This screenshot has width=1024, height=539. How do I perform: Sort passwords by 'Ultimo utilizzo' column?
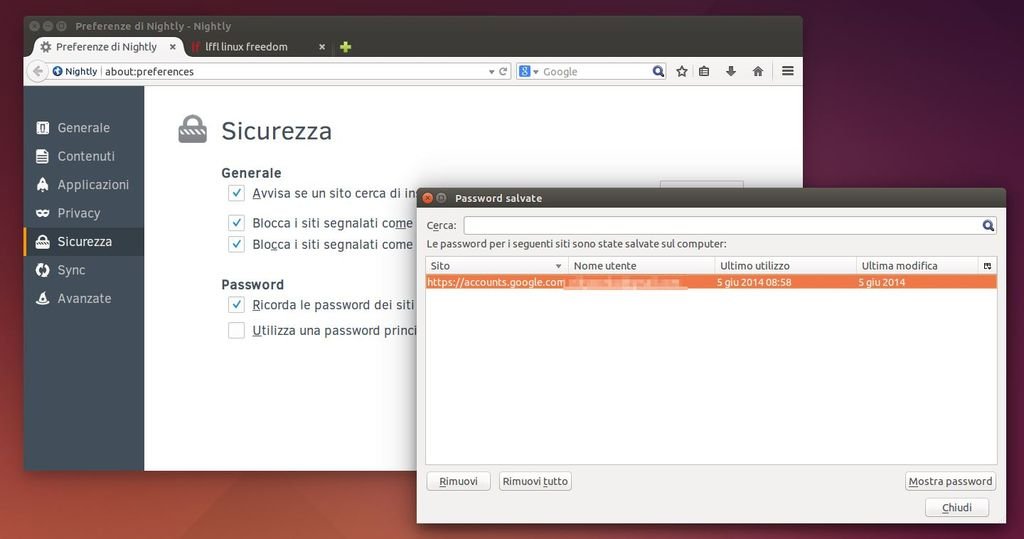pos(785,266)
